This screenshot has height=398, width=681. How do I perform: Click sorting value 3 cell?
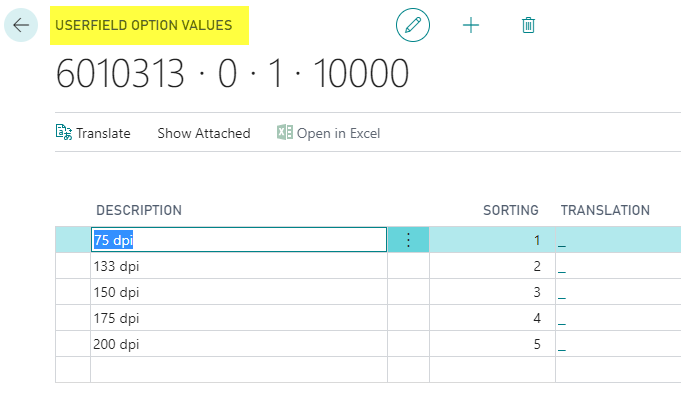(492, 292)
